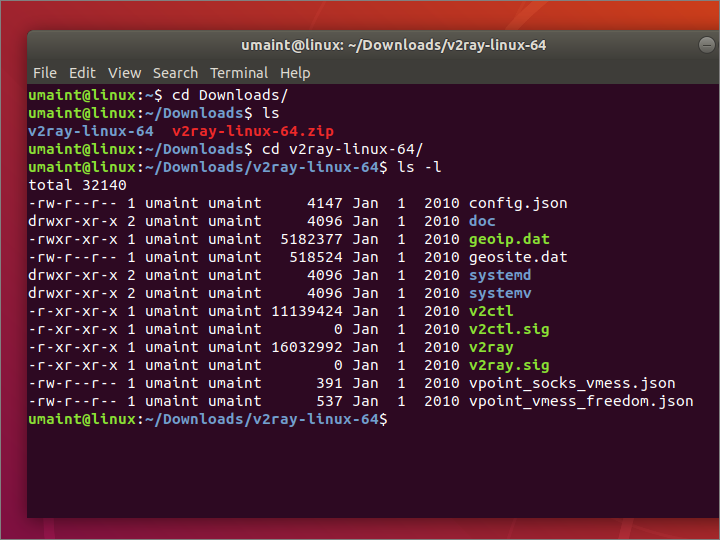
Task: Click the green geoip.dat filename
Action: click(508, 239)
